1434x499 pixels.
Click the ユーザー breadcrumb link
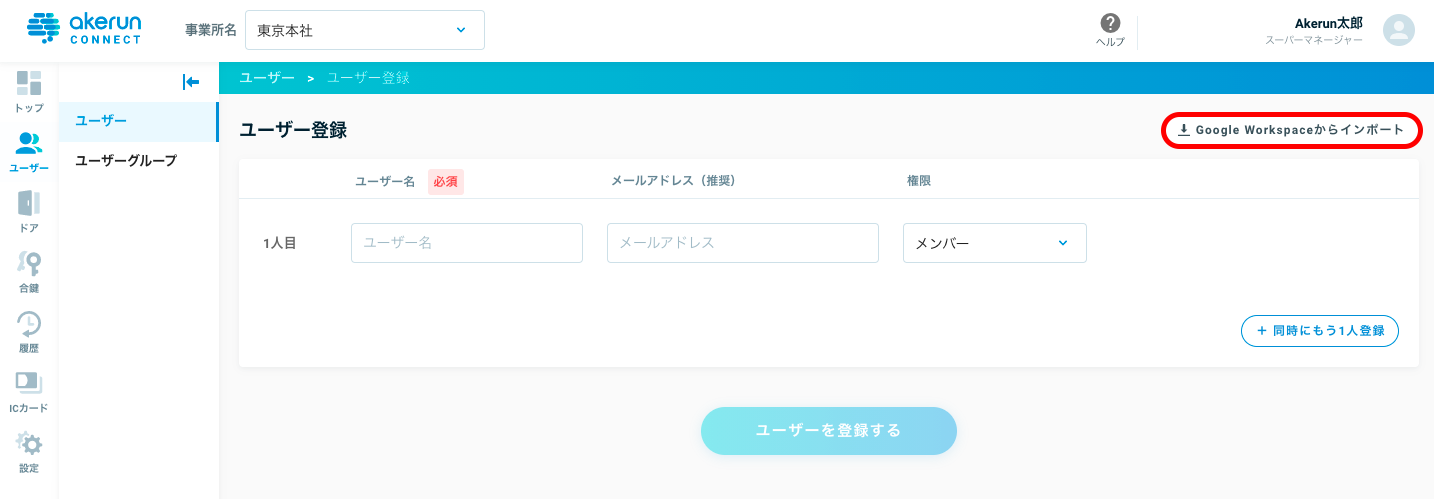click(x=267, y=78)
